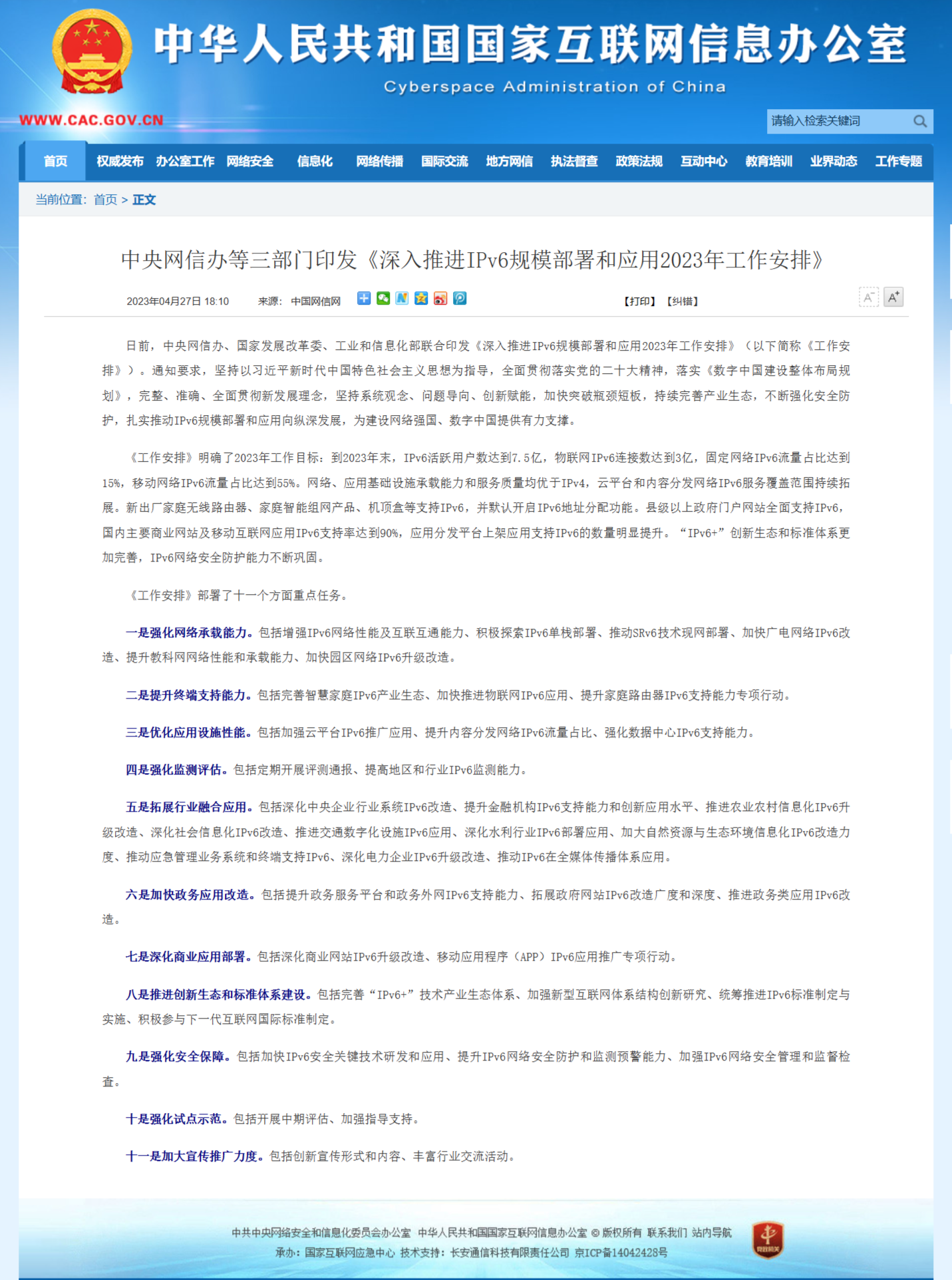Screen dimensions: 952x1280
Task: Click 首页 in the breadcrumb path
Action: point(105,200)
